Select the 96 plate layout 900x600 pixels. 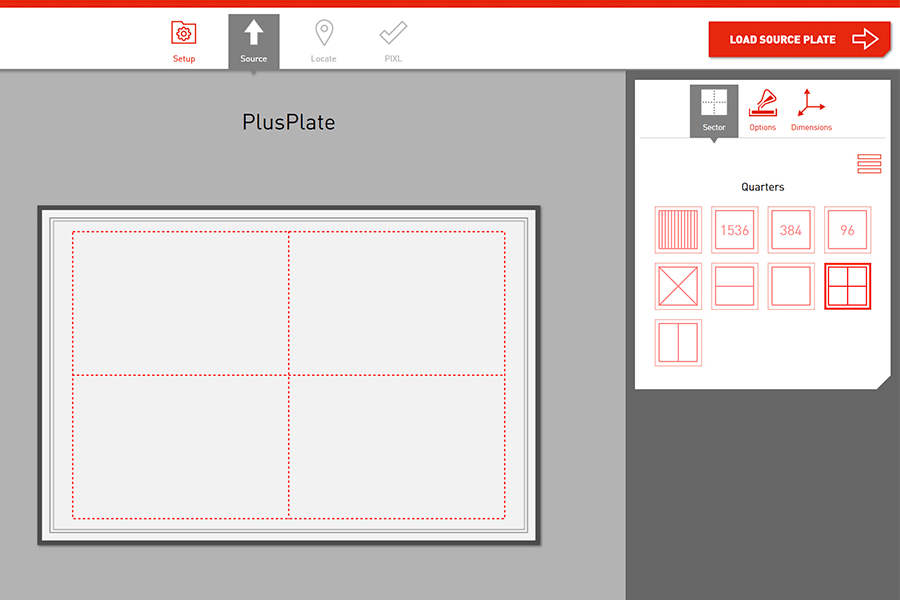[847, 230]
